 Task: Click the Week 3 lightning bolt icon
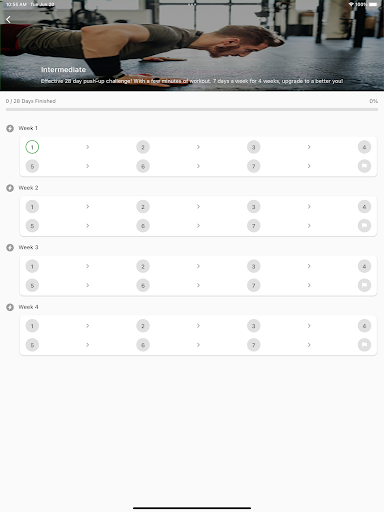click(10, 247)
